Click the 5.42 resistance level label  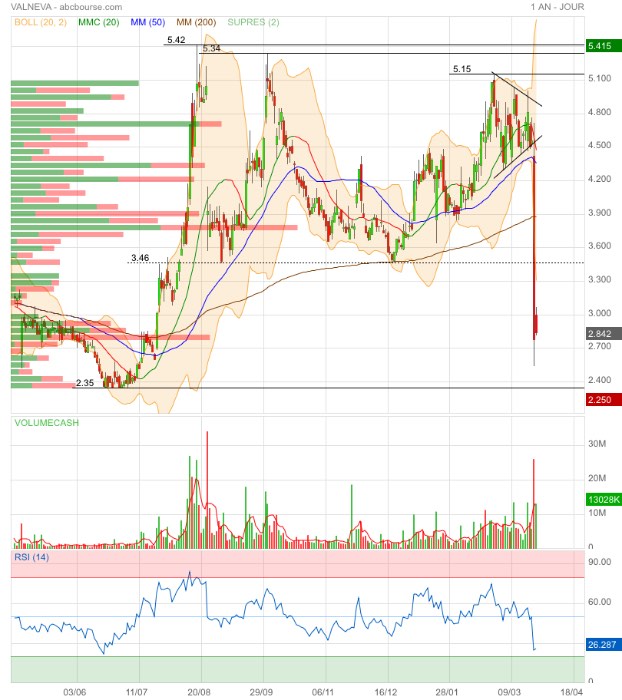176,40
